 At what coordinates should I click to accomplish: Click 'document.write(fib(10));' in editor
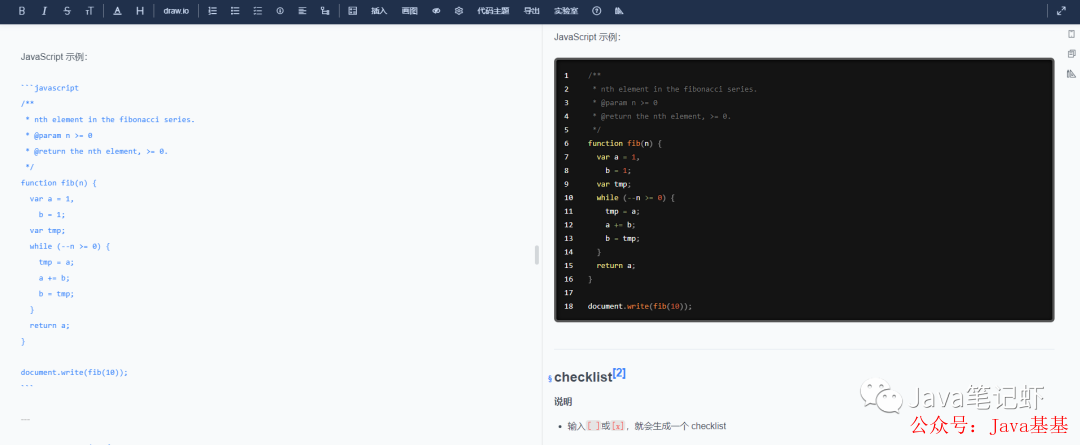pyautogui.click(x=74, y=372)
